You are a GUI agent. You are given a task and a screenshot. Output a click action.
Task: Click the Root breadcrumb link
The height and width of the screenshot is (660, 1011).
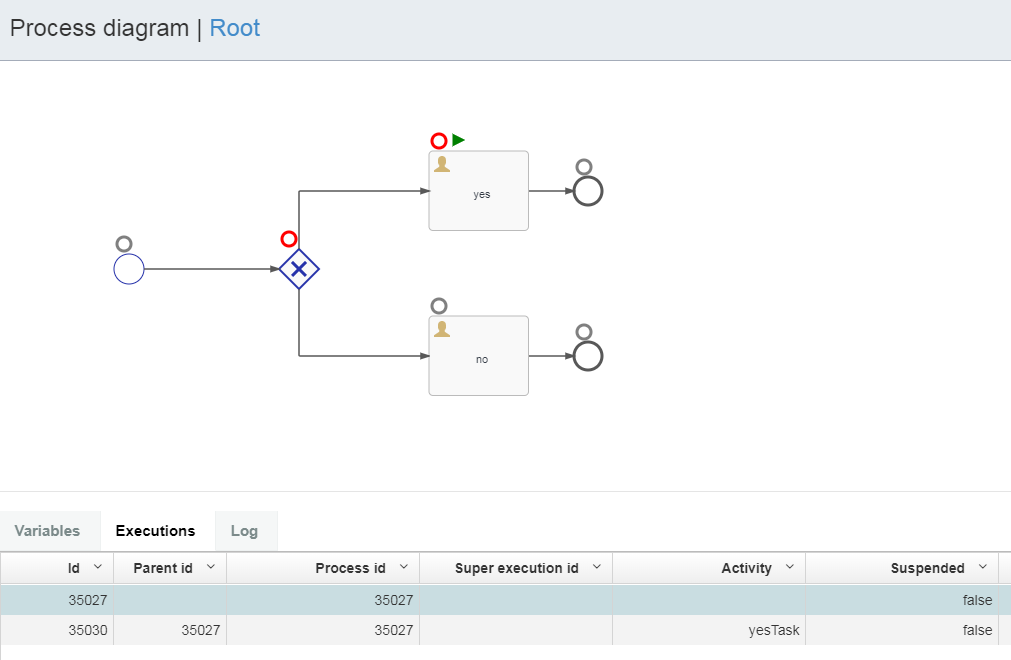click(235, 28)
